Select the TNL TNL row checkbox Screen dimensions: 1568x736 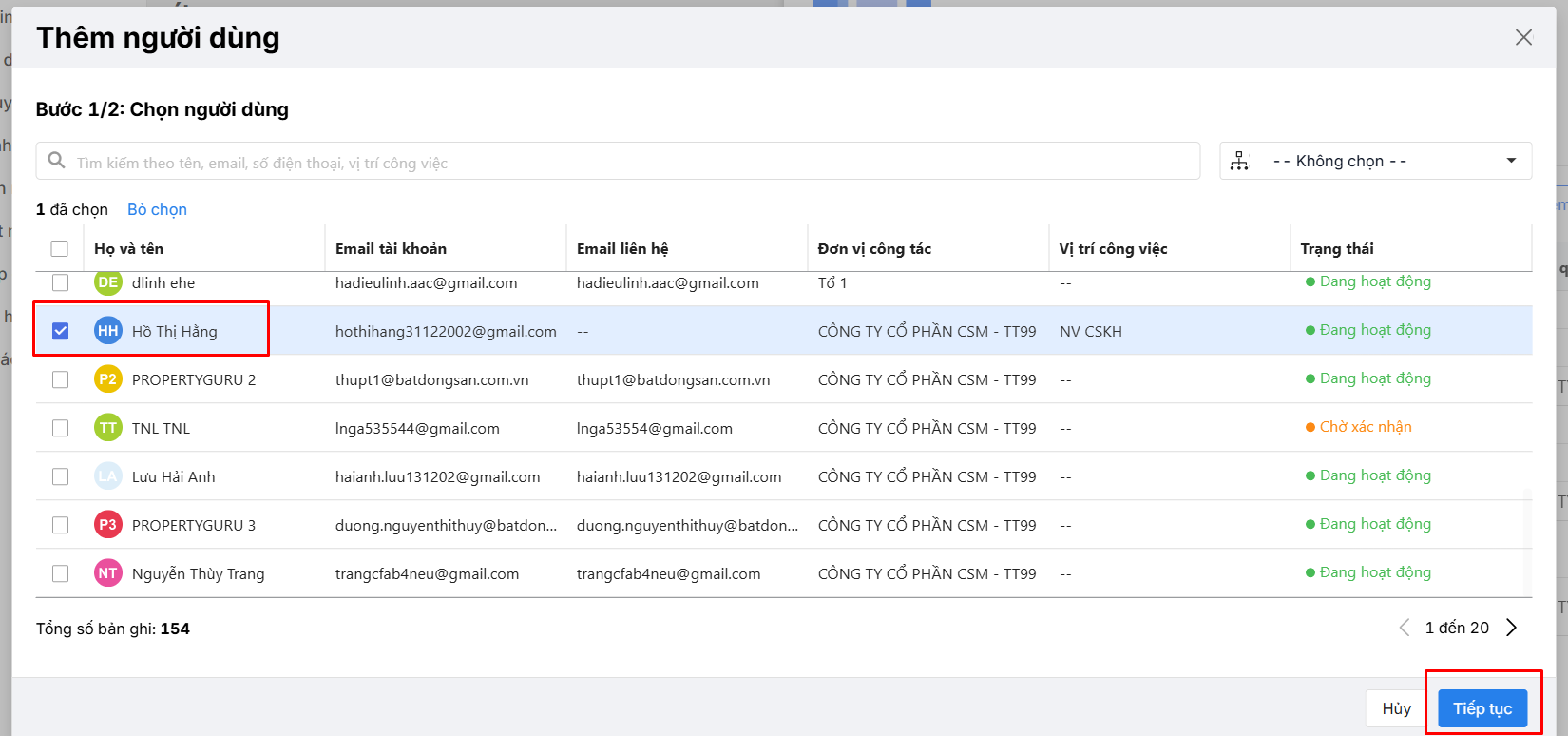pyautogui.click(x=61, y=428)
